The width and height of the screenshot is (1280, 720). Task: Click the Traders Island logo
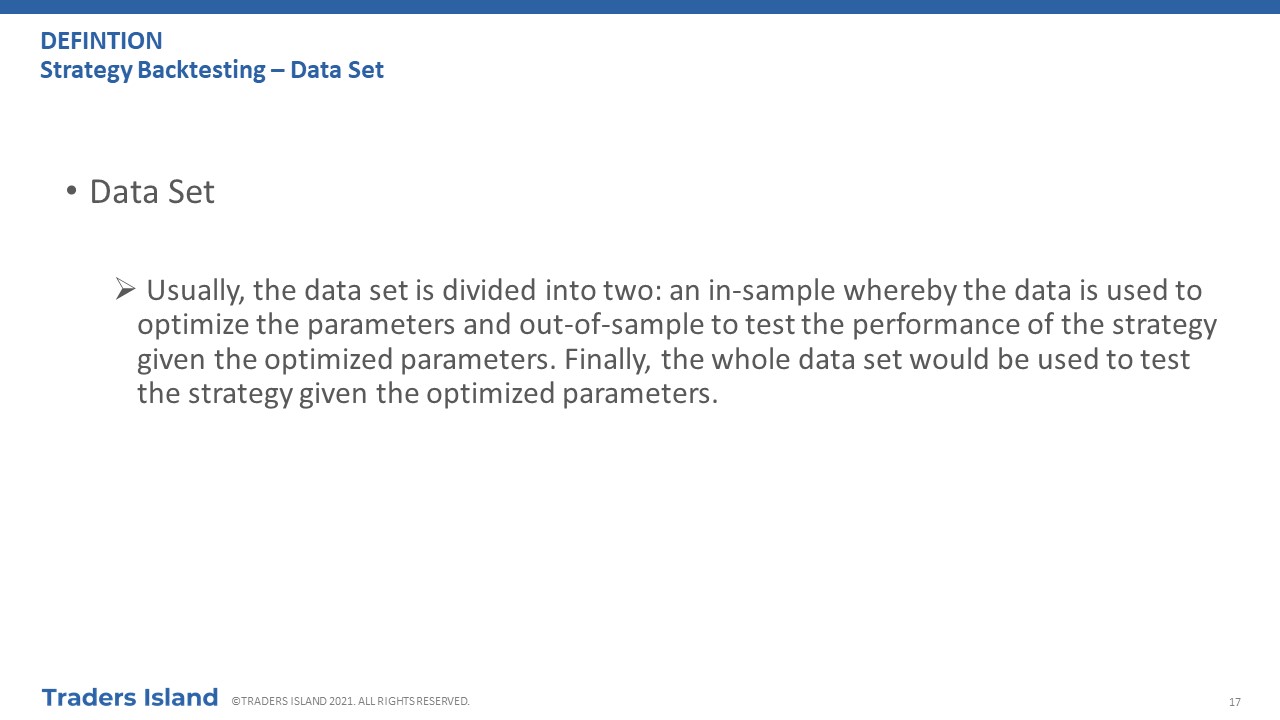(x=130, y=698)
